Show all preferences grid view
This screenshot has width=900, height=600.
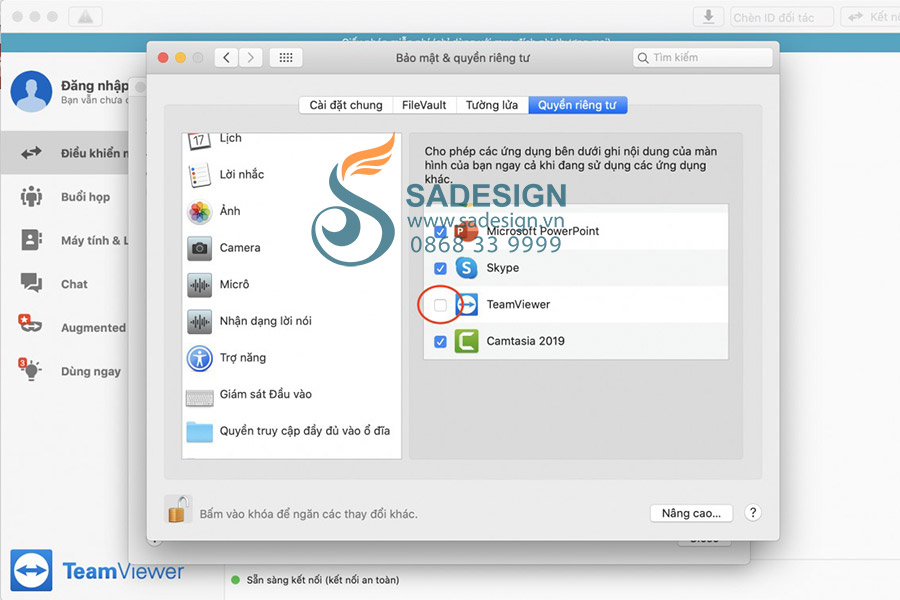click(x=286, y=57)
